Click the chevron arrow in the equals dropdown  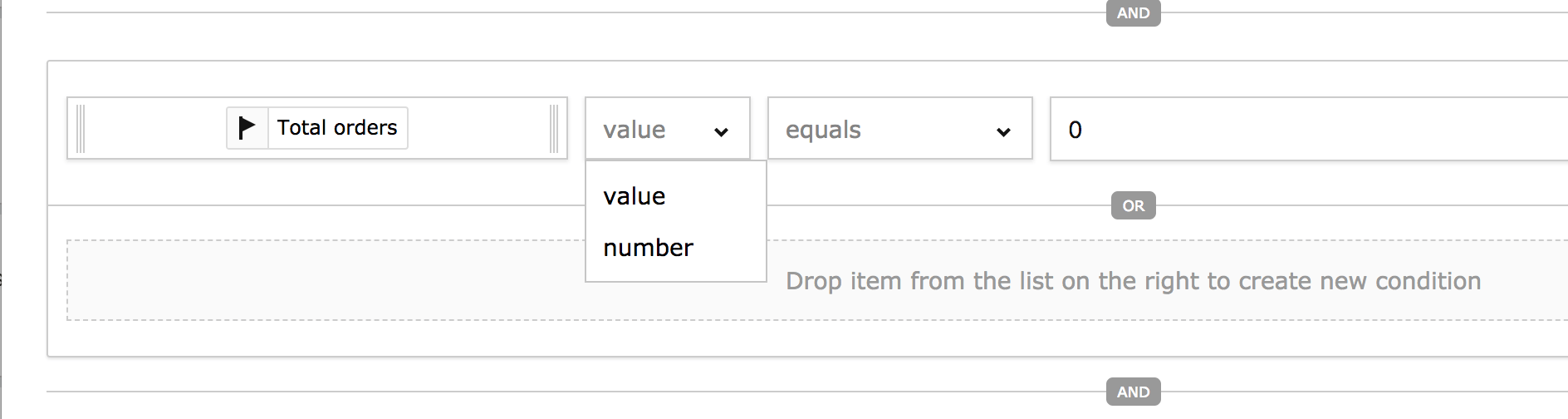tap(1003, 131)
